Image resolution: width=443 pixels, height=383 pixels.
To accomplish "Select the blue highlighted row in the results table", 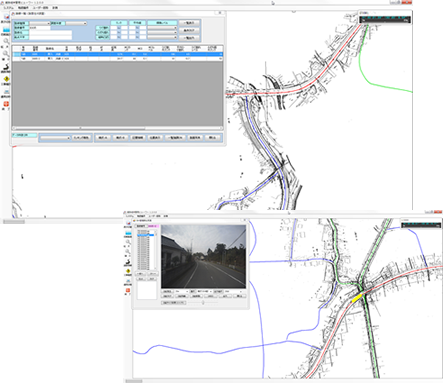I will pyautogui.click(x=117, y=54).
